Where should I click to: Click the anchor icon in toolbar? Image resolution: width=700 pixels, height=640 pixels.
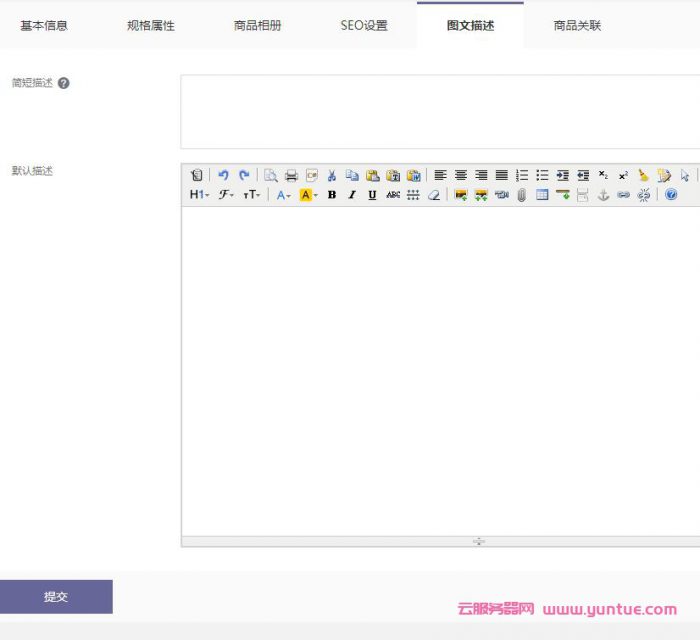(603, 195)
